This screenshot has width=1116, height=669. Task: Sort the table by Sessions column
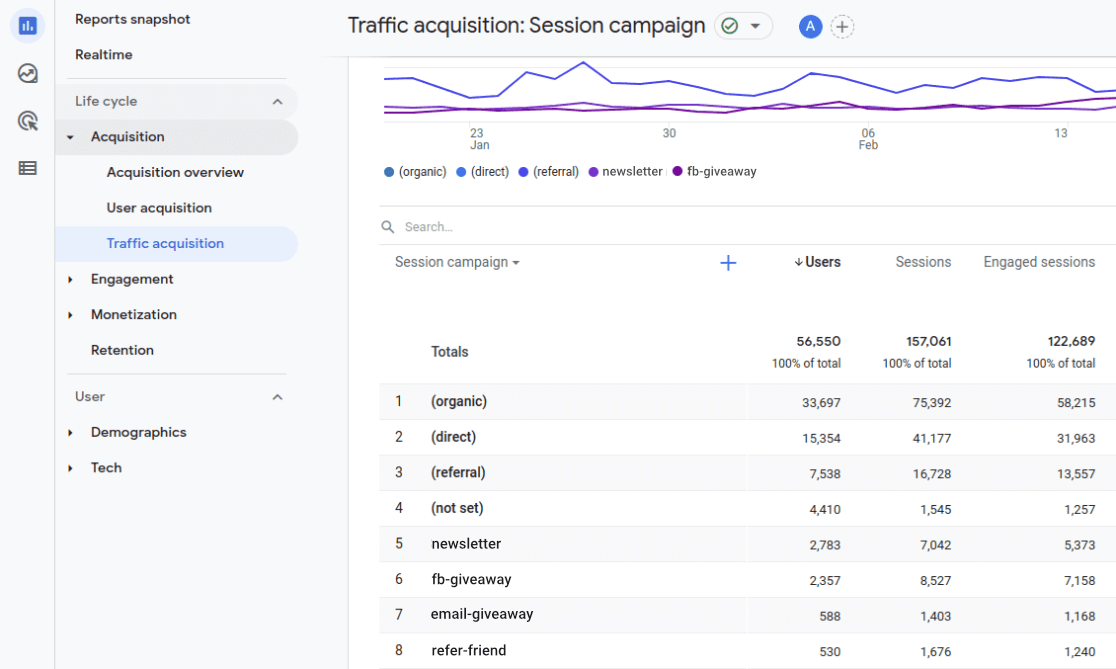click(x=922, y=262)
